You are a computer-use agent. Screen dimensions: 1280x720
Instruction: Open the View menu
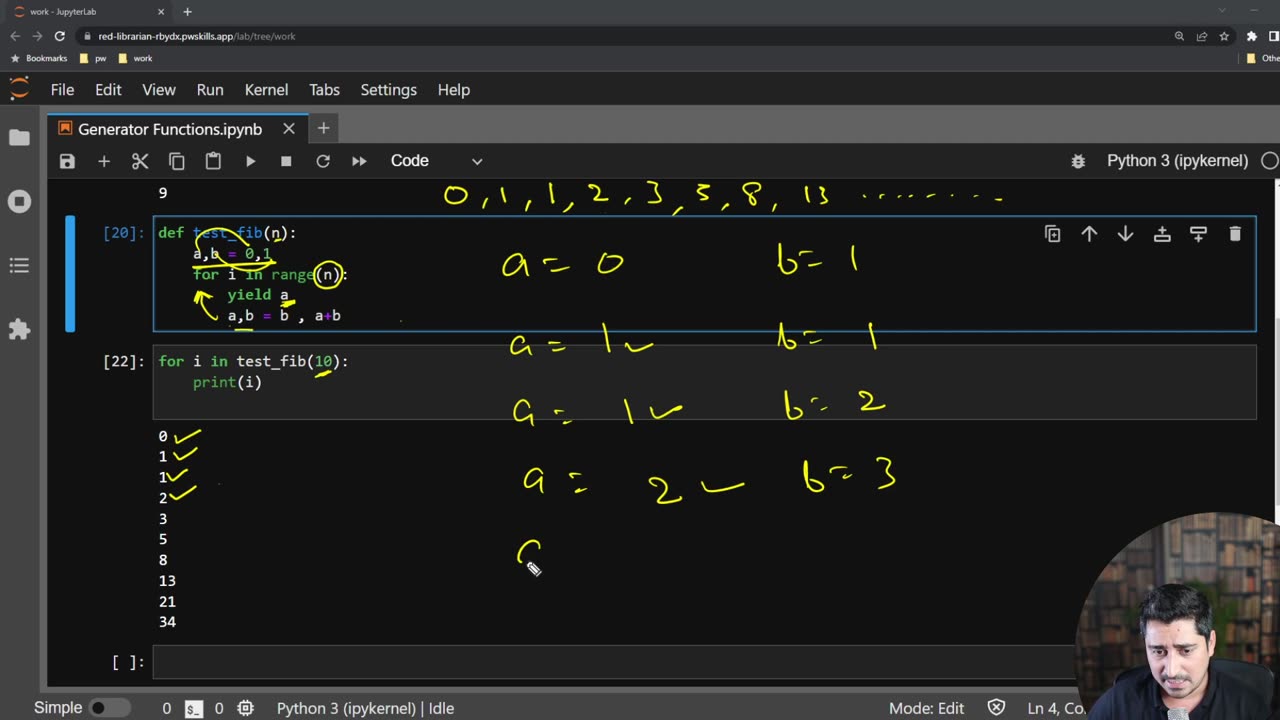(159, 90)
